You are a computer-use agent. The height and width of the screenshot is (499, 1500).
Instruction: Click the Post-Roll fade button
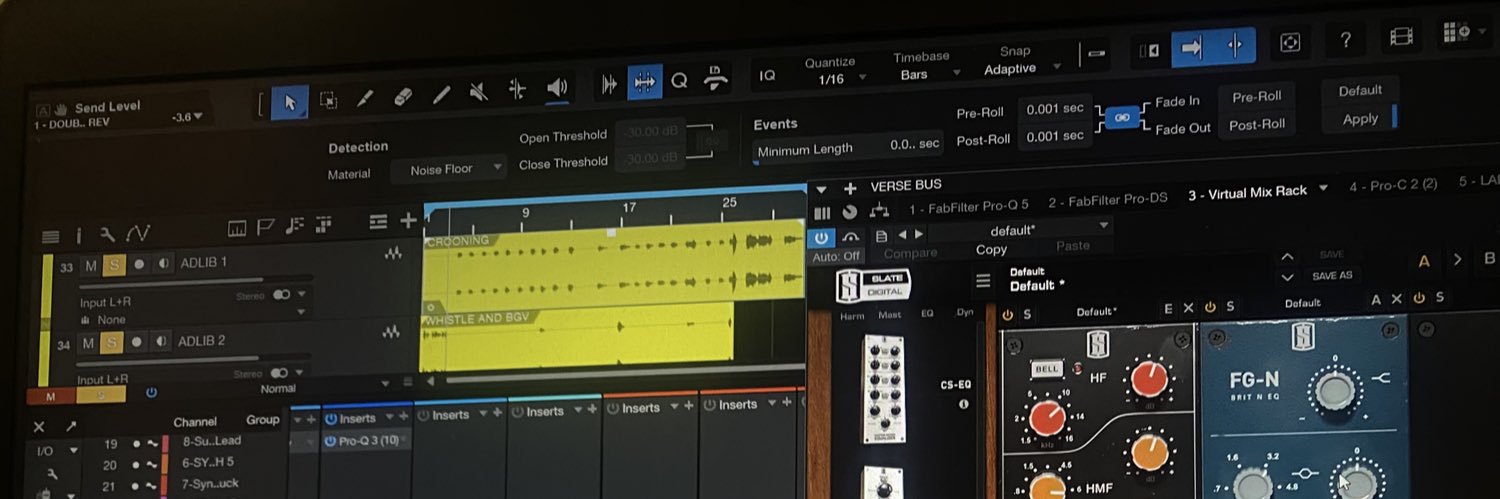[x=1256, y=124]
